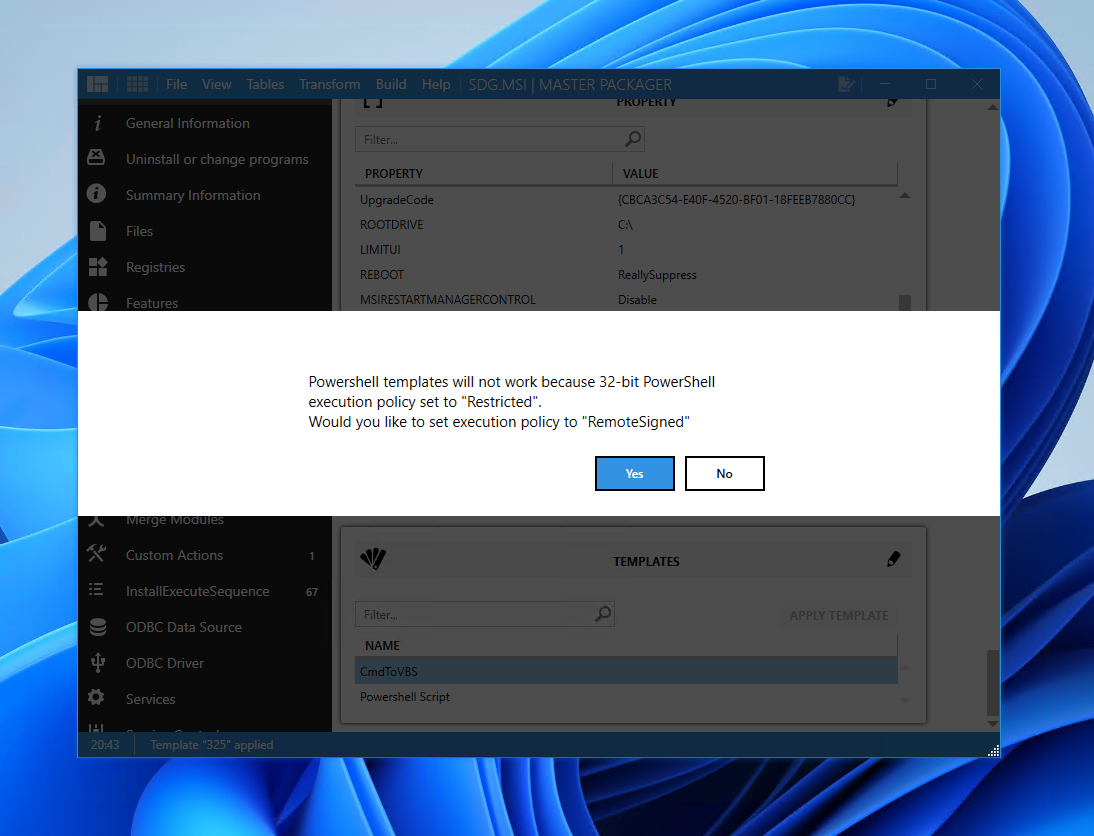Click the status bar time 20:43
Screen dimensions: 1094x836
pos(105,745)
